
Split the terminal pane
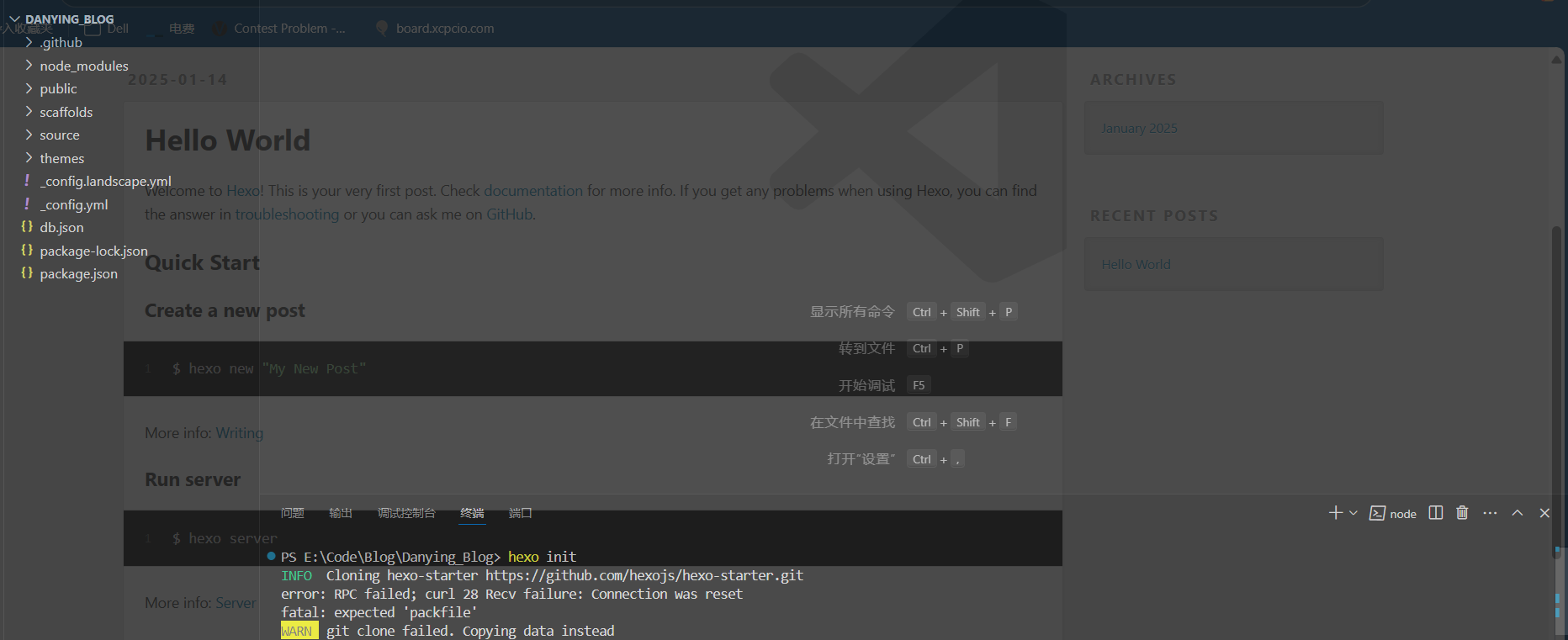click(1436, 513)
